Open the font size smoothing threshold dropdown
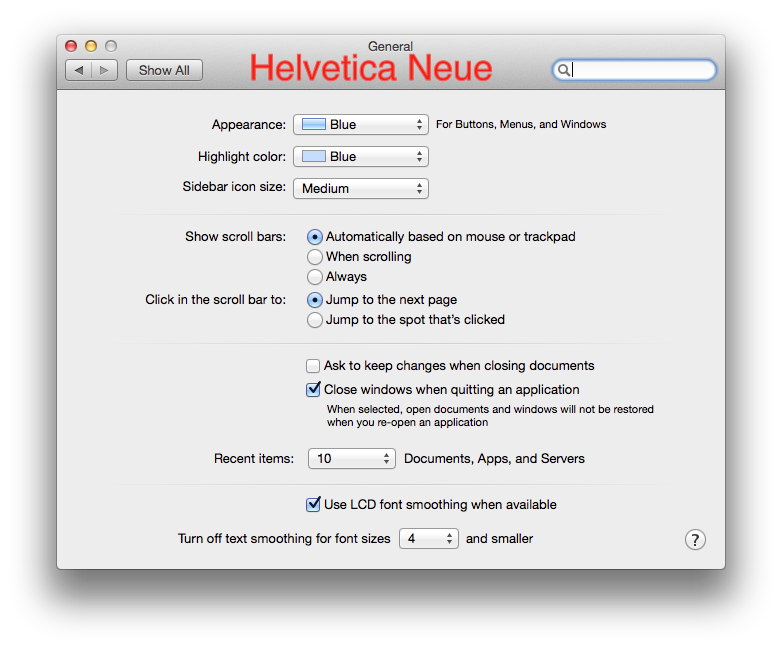 click(x=428, y=539)
